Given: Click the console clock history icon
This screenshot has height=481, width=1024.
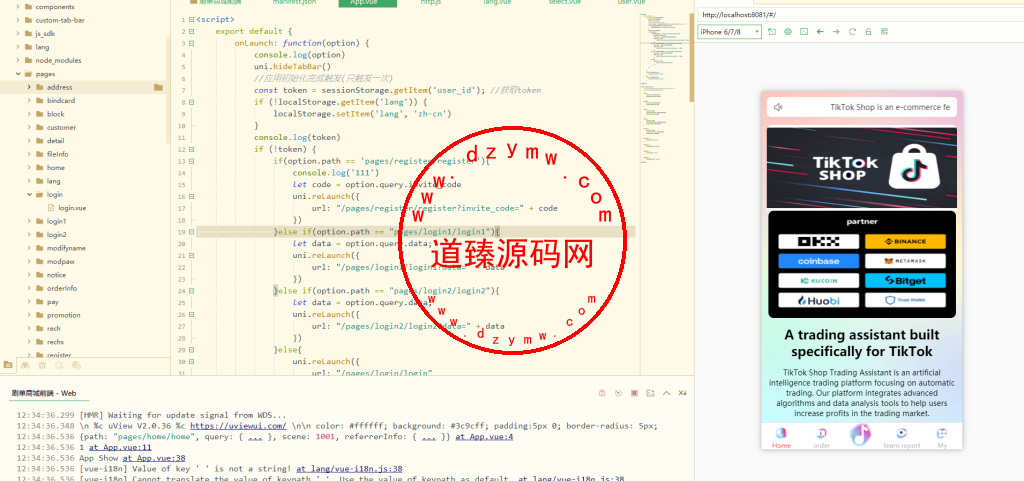Looking at the screenshot, I should pyautogui.click(x=618, y=393).
